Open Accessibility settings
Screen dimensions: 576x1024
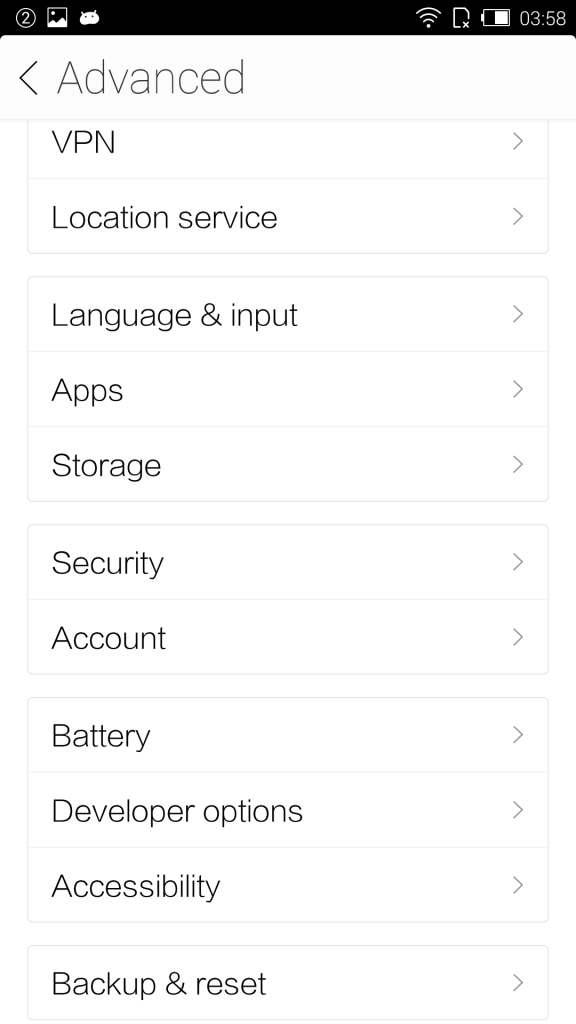288,886
